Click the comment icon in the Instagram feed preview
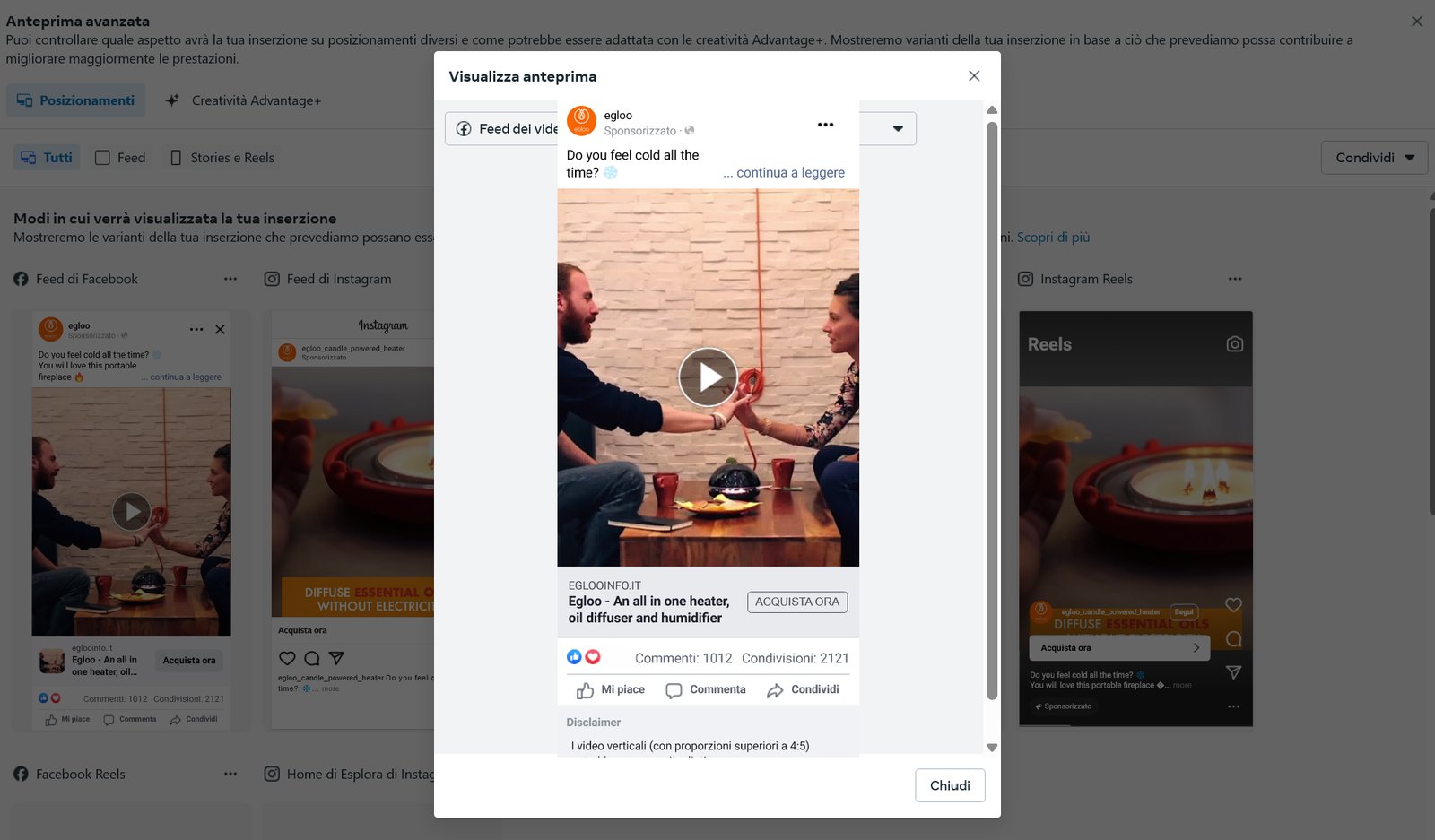The height and width of the screenshot is (840, 1435). pyautogui.click(x=311, y=658)
